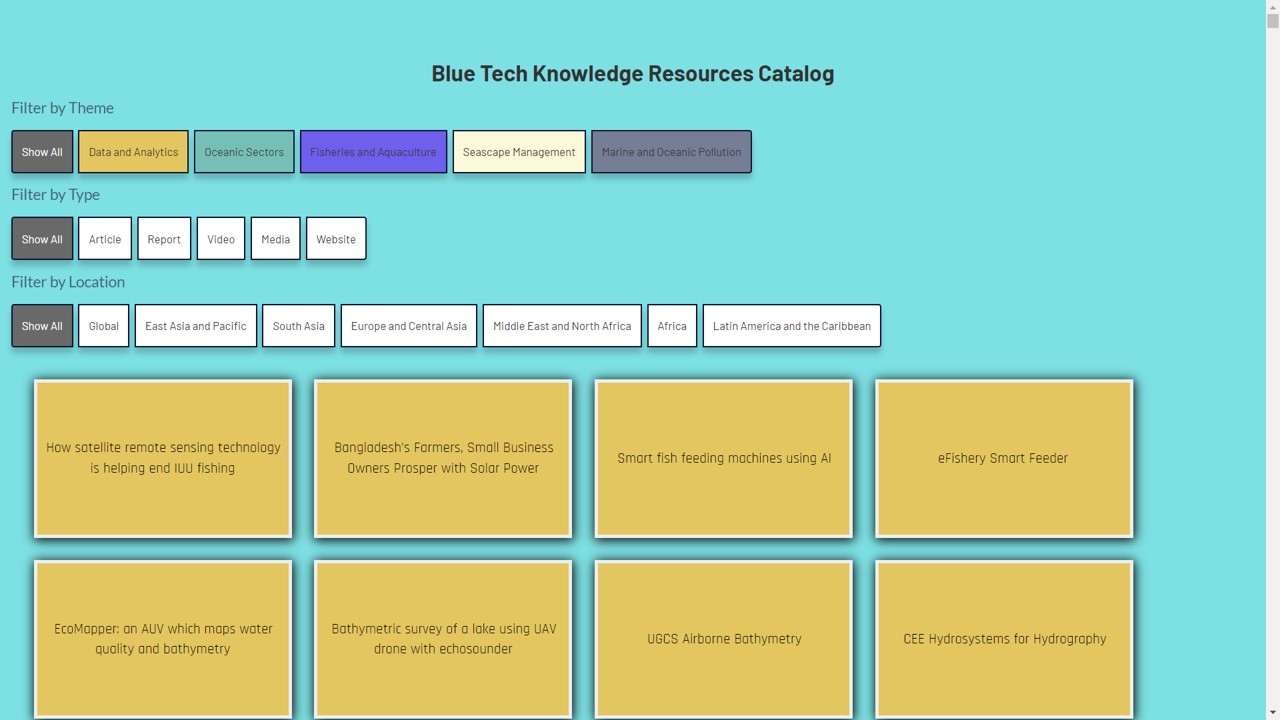Select the Oceanic Sectors theme filter

coord(244,152)
